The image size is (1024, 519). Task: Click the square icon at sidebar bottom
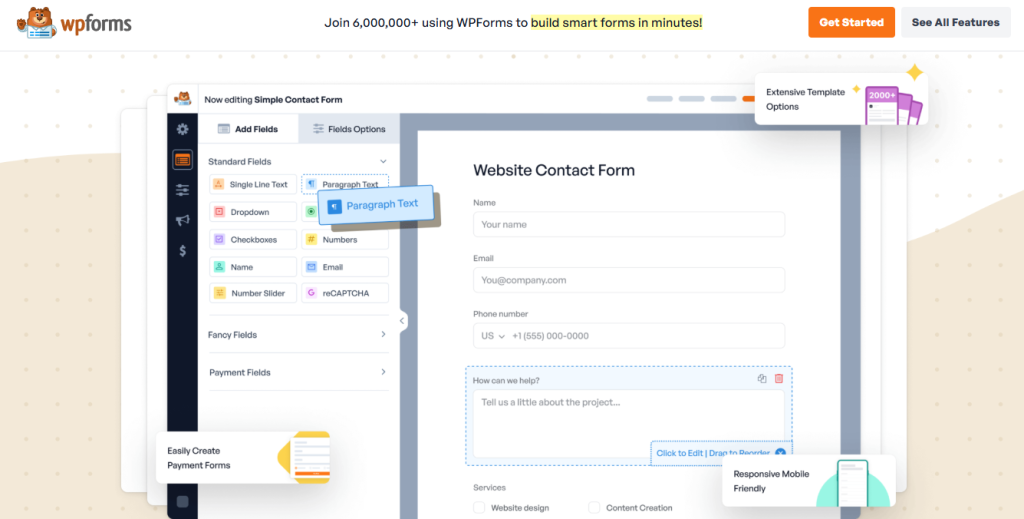coord(182,501)
